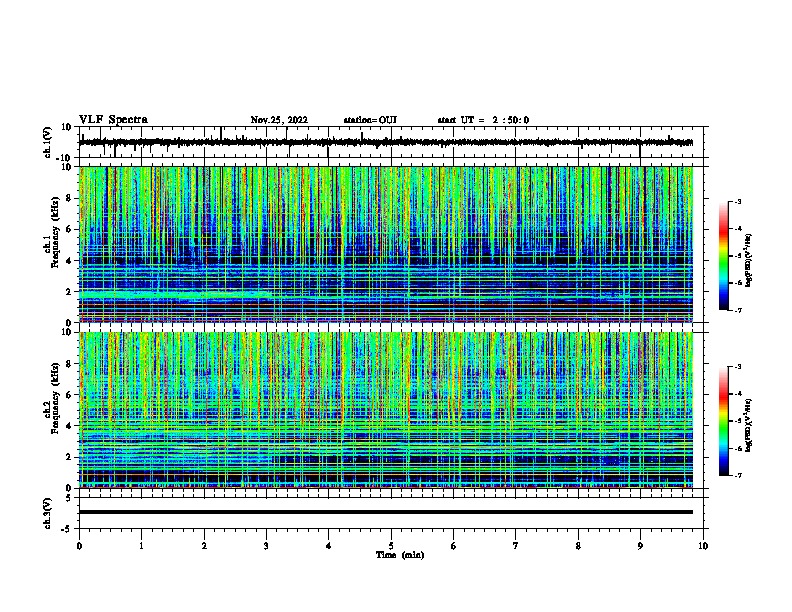Click inside the ch.1 spectrogram panel
The width and height of the screenshot is (792, 612).
(x=386, y=244)
